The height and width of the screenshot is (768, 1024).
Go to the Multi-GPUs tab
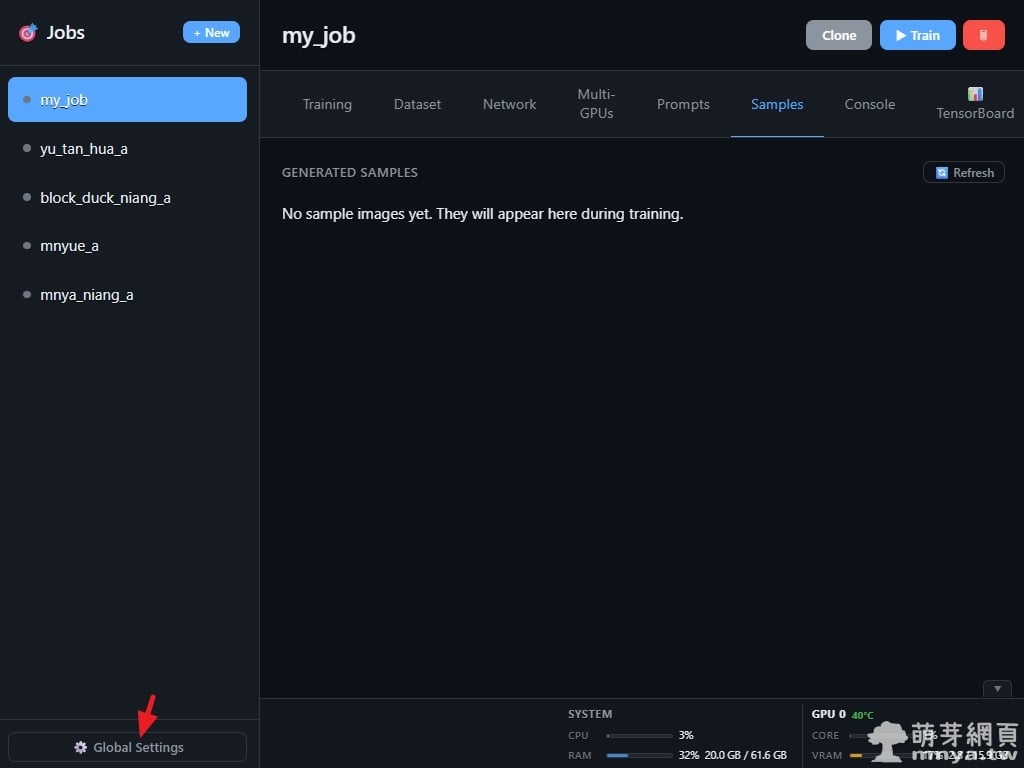(x=596, y=104)
